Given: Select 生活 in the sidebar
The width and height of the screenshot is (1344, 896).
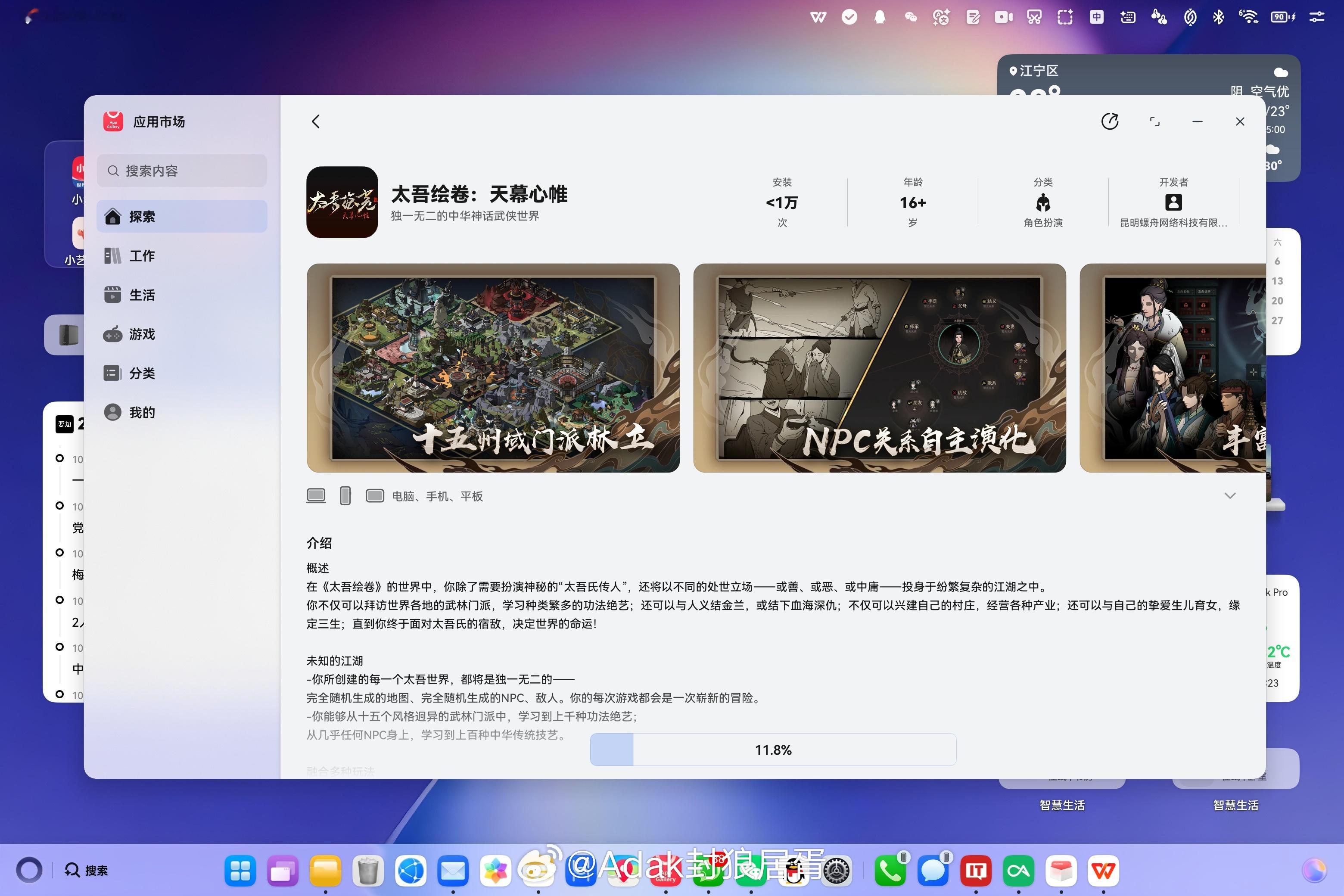Looking at the screenshot, I should 182,295.
